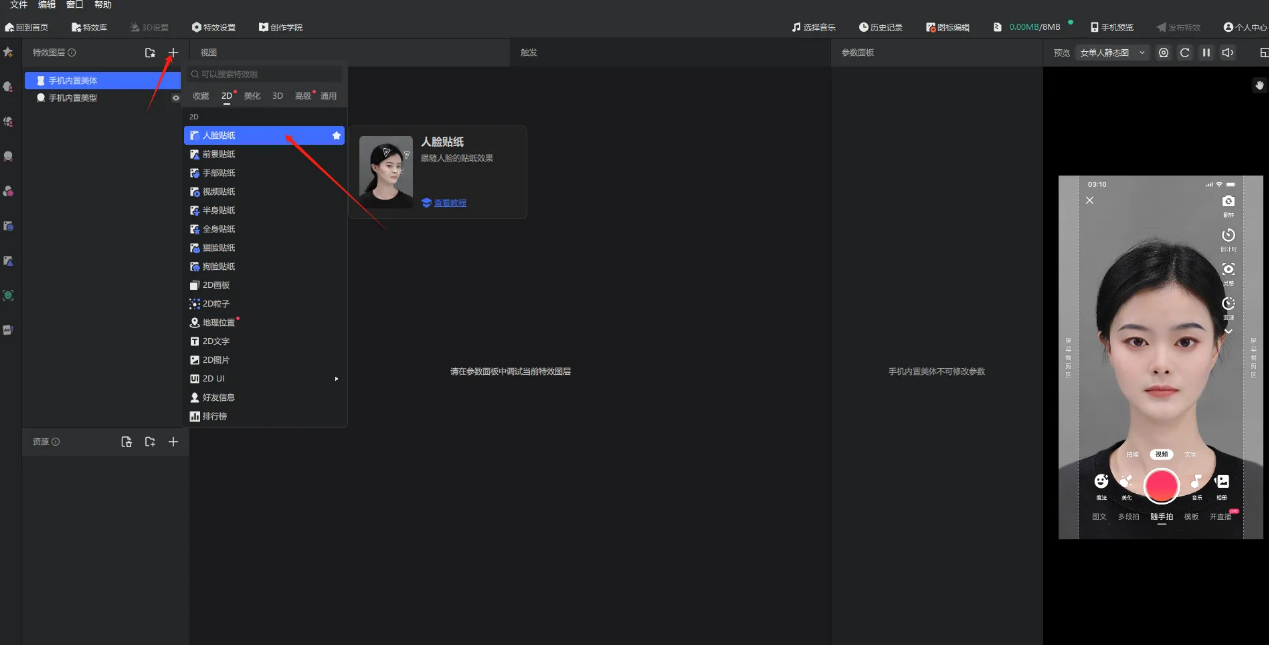Expand the 2D UI submenu arrow
The width and height of the screenshot is (1269, 645).
[336, 379]
